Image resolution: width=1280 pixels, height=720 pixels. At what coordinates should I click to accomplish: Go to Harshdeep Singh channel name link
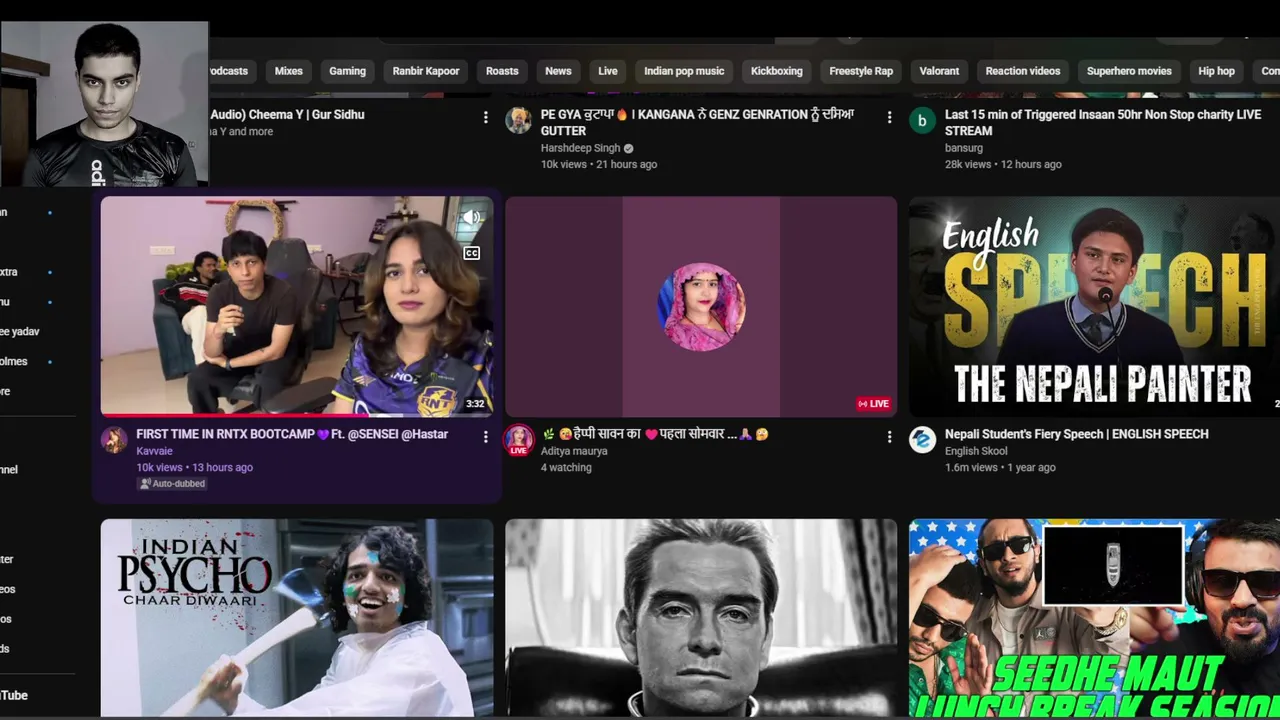tap(581, 148)
